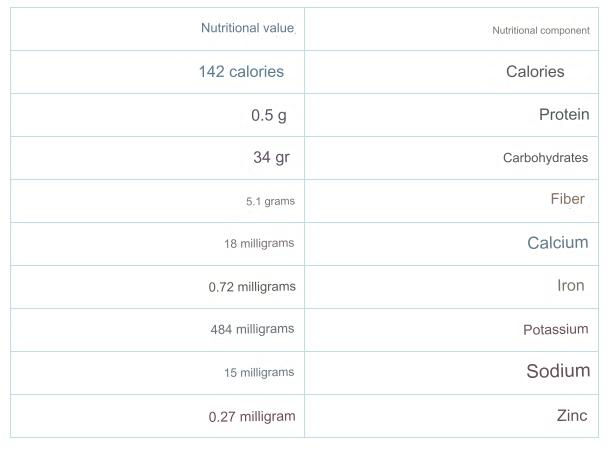Select the '0.72 milligrams' cell
Screen dimensions: 610x450
252,287
